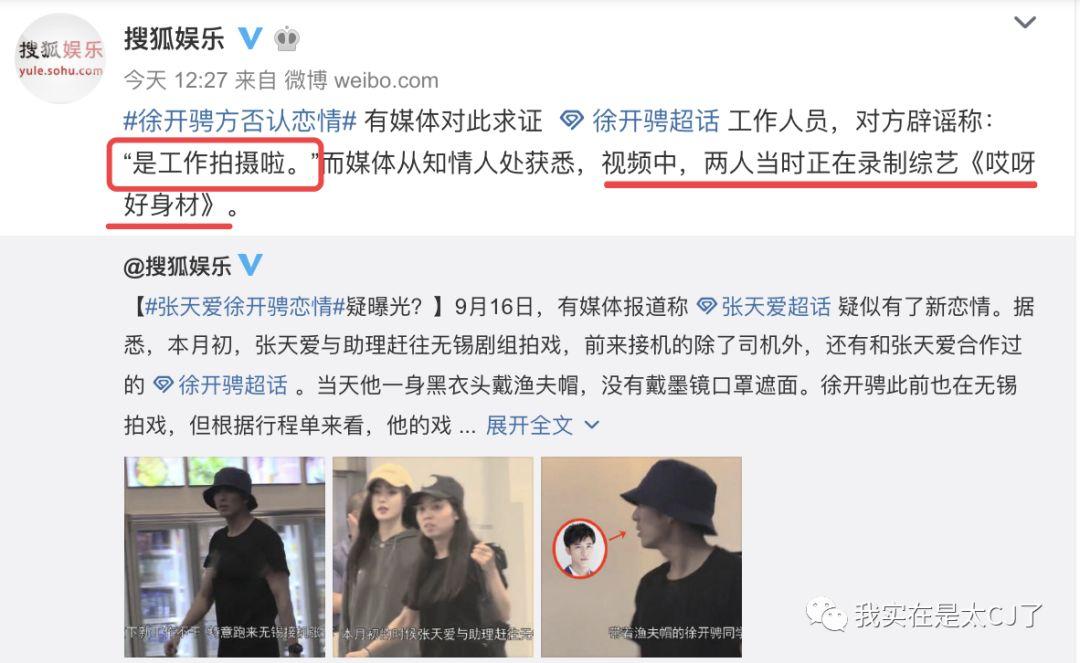
Task: Expand the post options chevron at top right
Action: point(1025,23)
